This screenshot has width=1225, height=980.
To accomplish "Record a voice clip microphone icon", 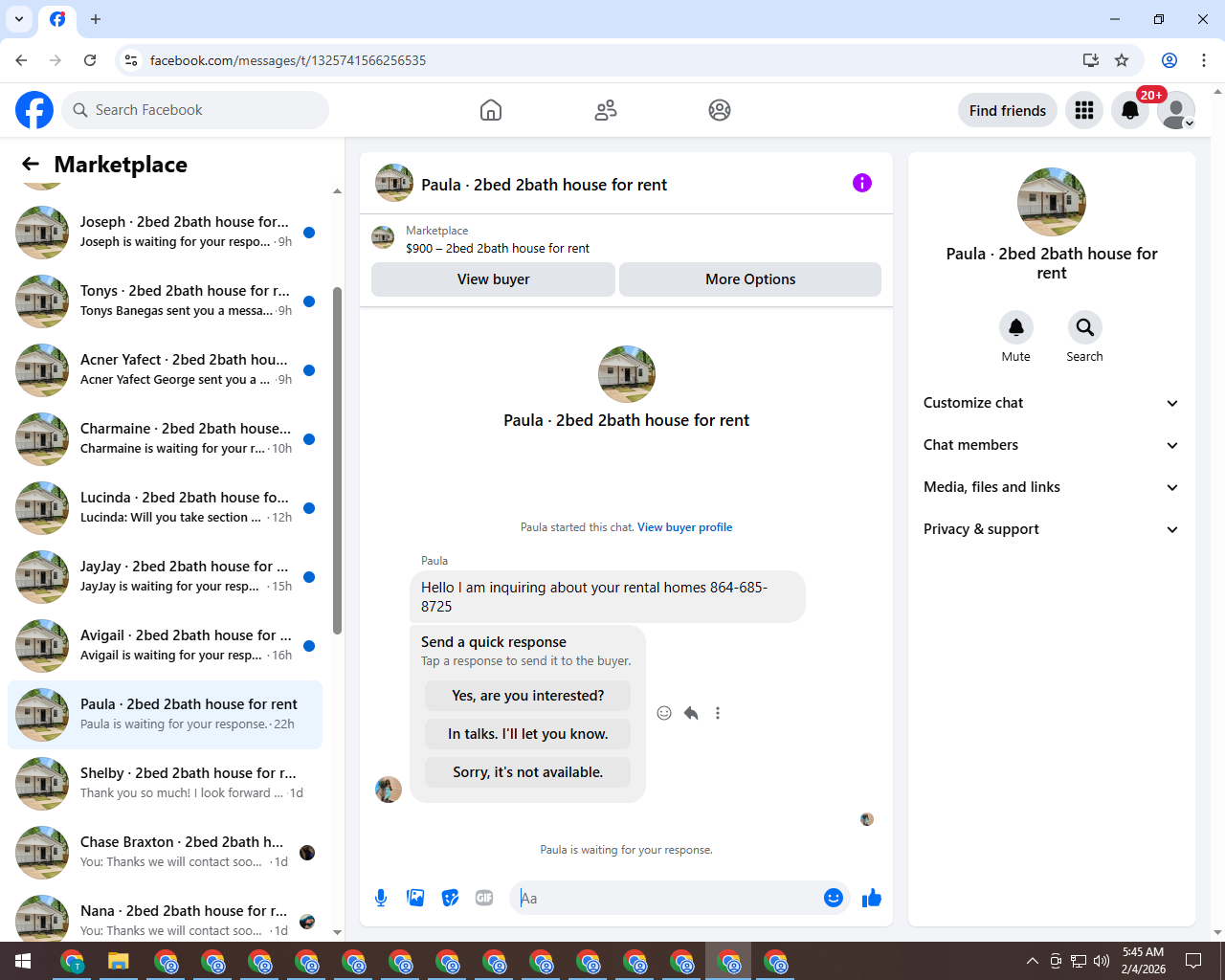I will coord(381,898).
